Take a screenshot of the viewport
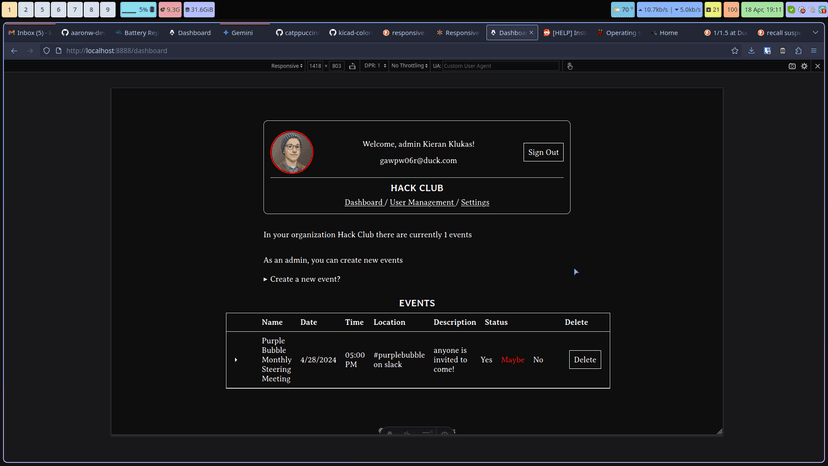The image size is (828, 466). (792, 66)
